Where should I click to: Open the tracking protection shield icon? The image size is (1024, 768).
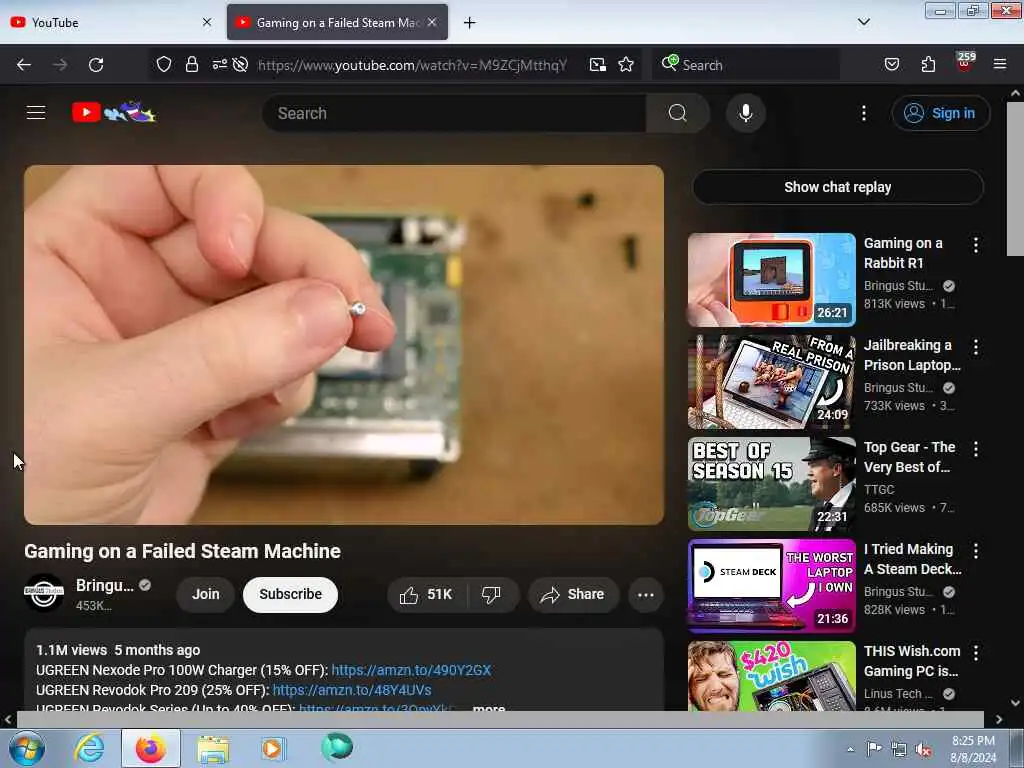164,65
